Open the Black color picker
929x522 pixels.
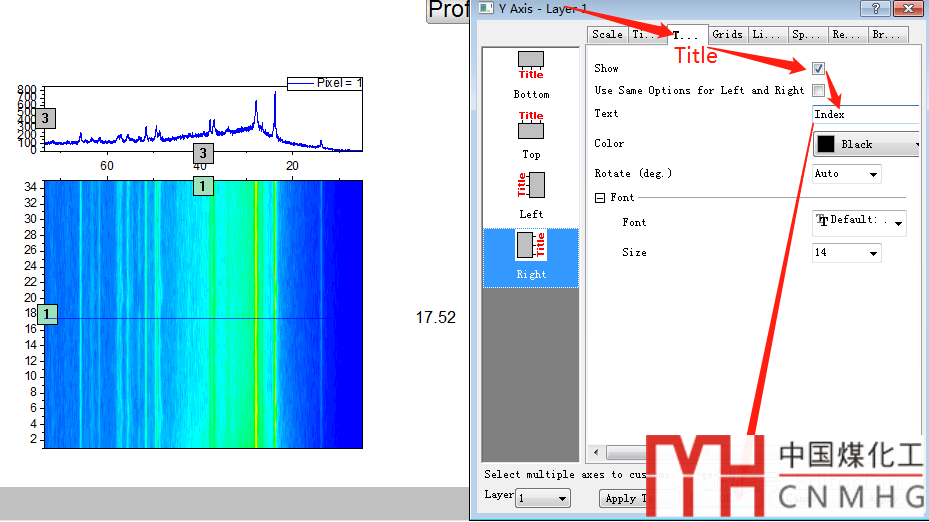tap(866, 144)
